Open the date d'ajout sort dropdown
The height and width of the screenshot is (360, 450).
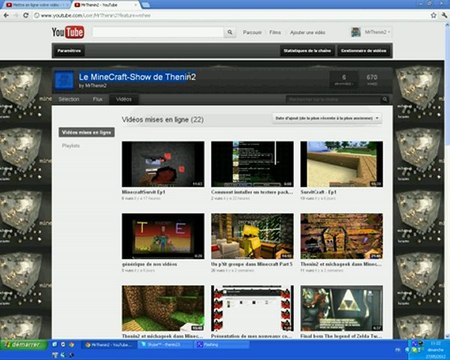tap(327, 118)
